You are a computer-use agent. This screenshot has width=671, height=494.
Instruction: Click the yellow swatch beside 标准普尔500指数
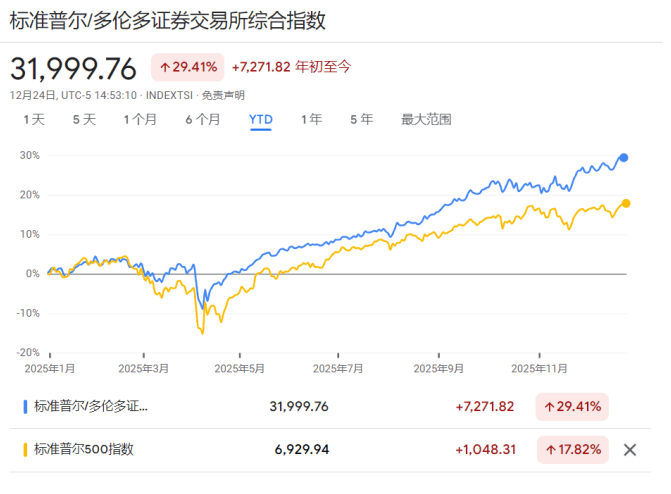(x=25, y=450)
